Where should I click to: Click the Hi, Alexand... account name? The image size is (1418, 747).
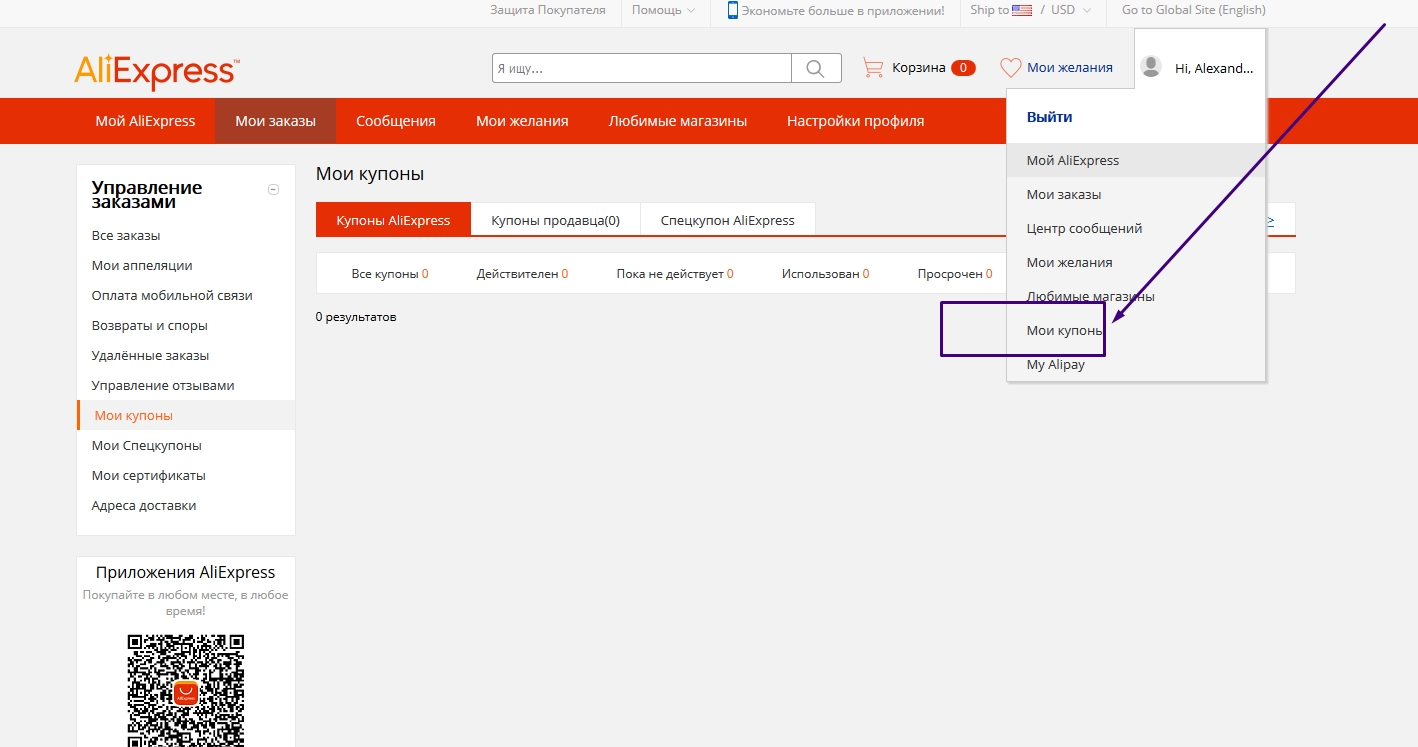point(1214,68)
